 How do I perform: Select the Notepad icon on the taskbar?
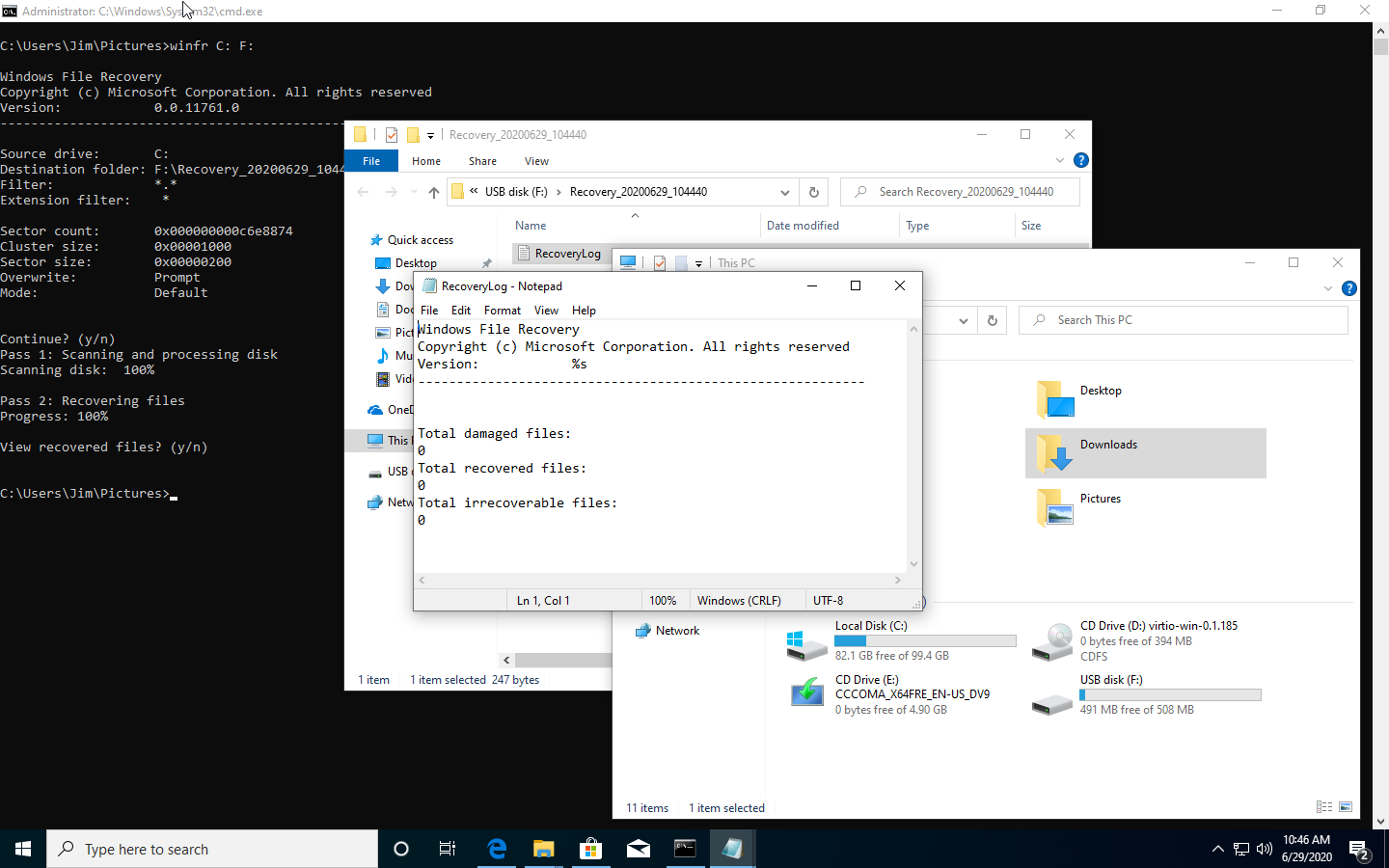(732, 849)
